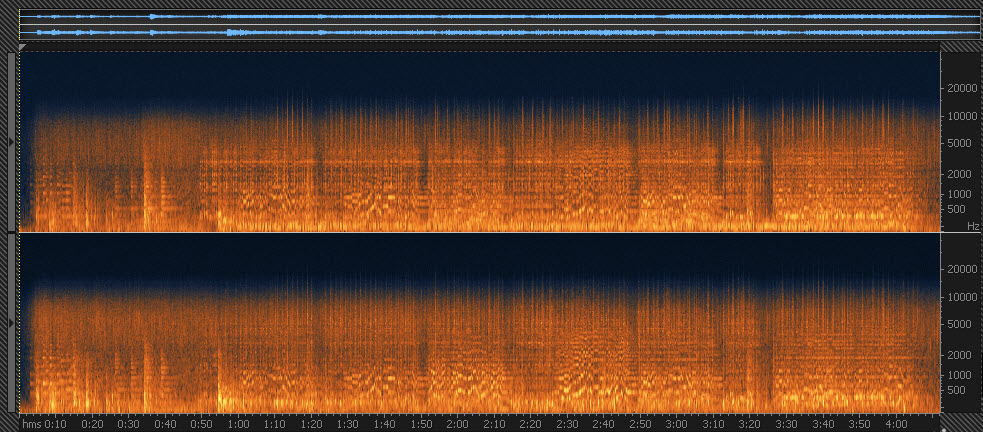The image size is (983, 432).
Task: Click the 1:00 mark on time ruler
Action: pos(238,424)
